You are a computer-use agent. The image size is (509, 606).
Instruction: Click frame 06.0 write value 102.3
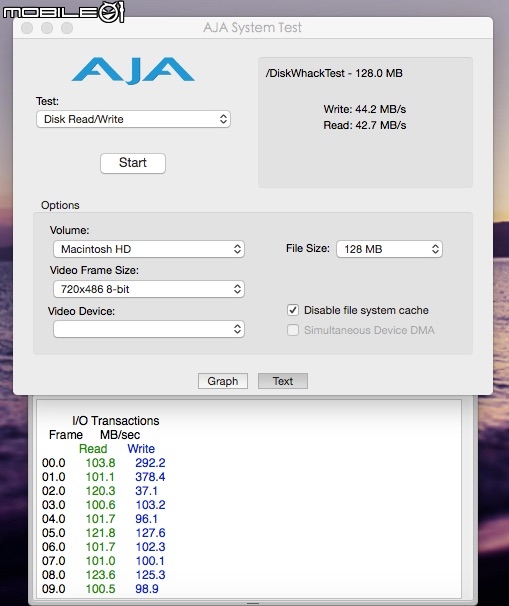(x=150, y=547)
